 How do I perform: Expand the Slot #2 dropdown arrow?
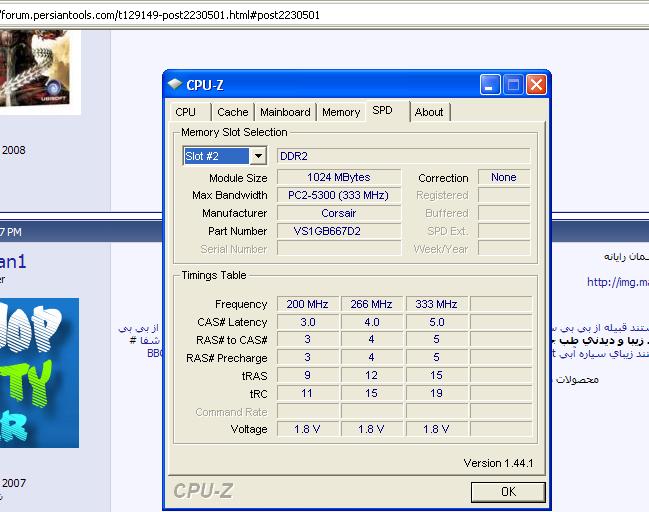(x=258, y=156)
